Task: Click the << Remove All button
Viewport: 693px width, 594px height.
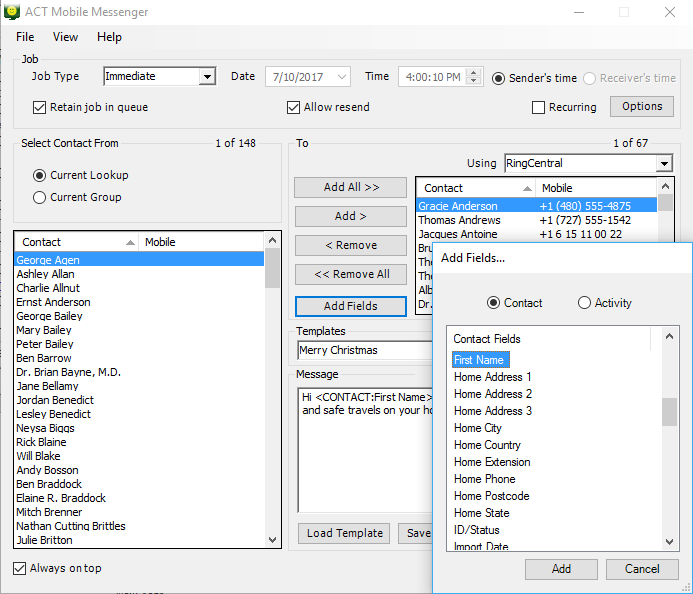Action: click(x=351, y=274)
